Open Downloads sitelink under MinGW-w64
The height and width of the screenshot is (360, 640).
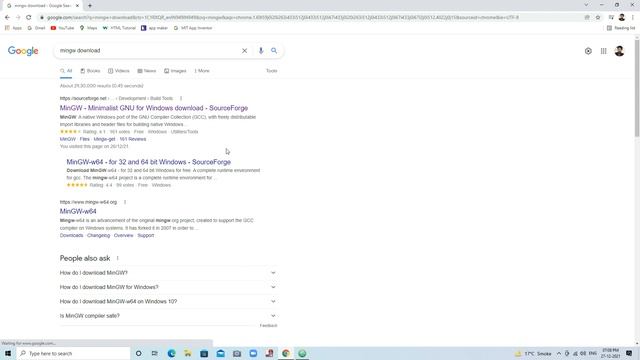coord(71,236)
